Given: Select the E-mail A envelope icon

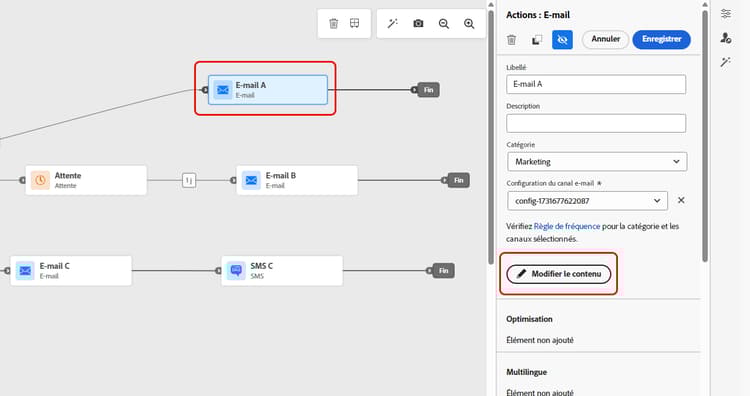Looking at the screenshot, I should coord(222,90).
